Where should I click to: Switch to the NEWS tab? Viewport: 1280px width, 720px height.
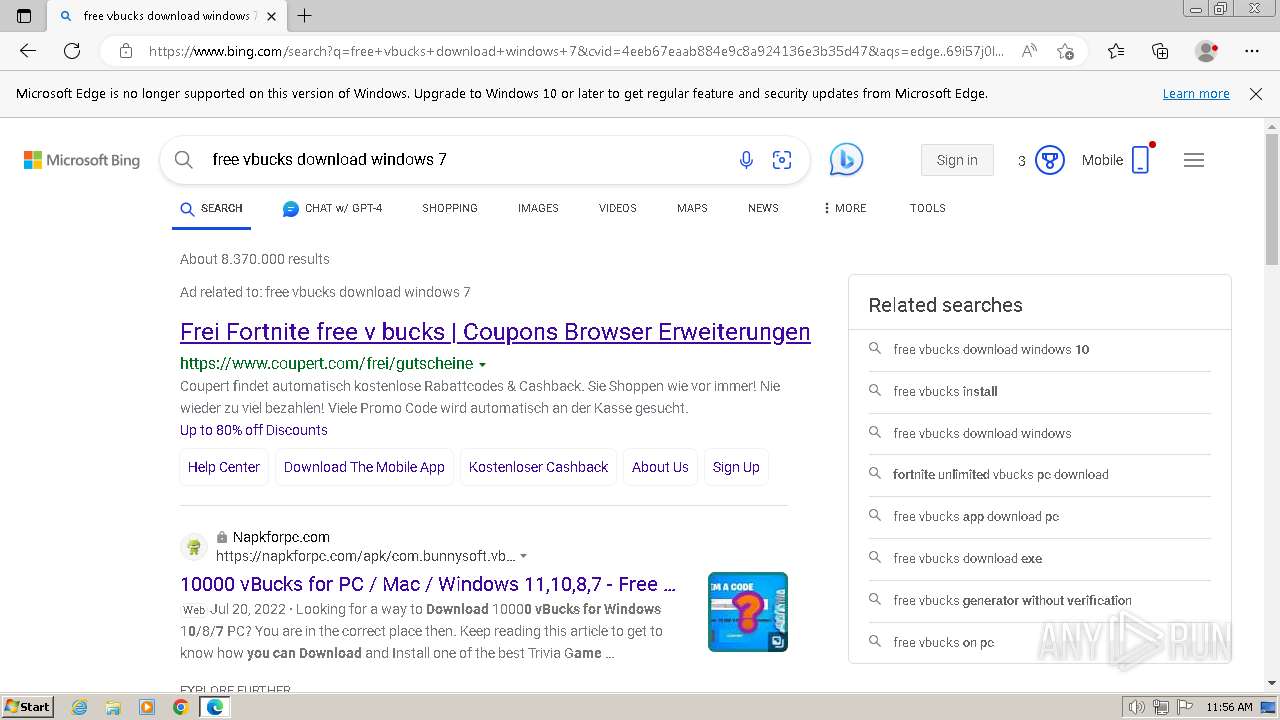point(763,208)
